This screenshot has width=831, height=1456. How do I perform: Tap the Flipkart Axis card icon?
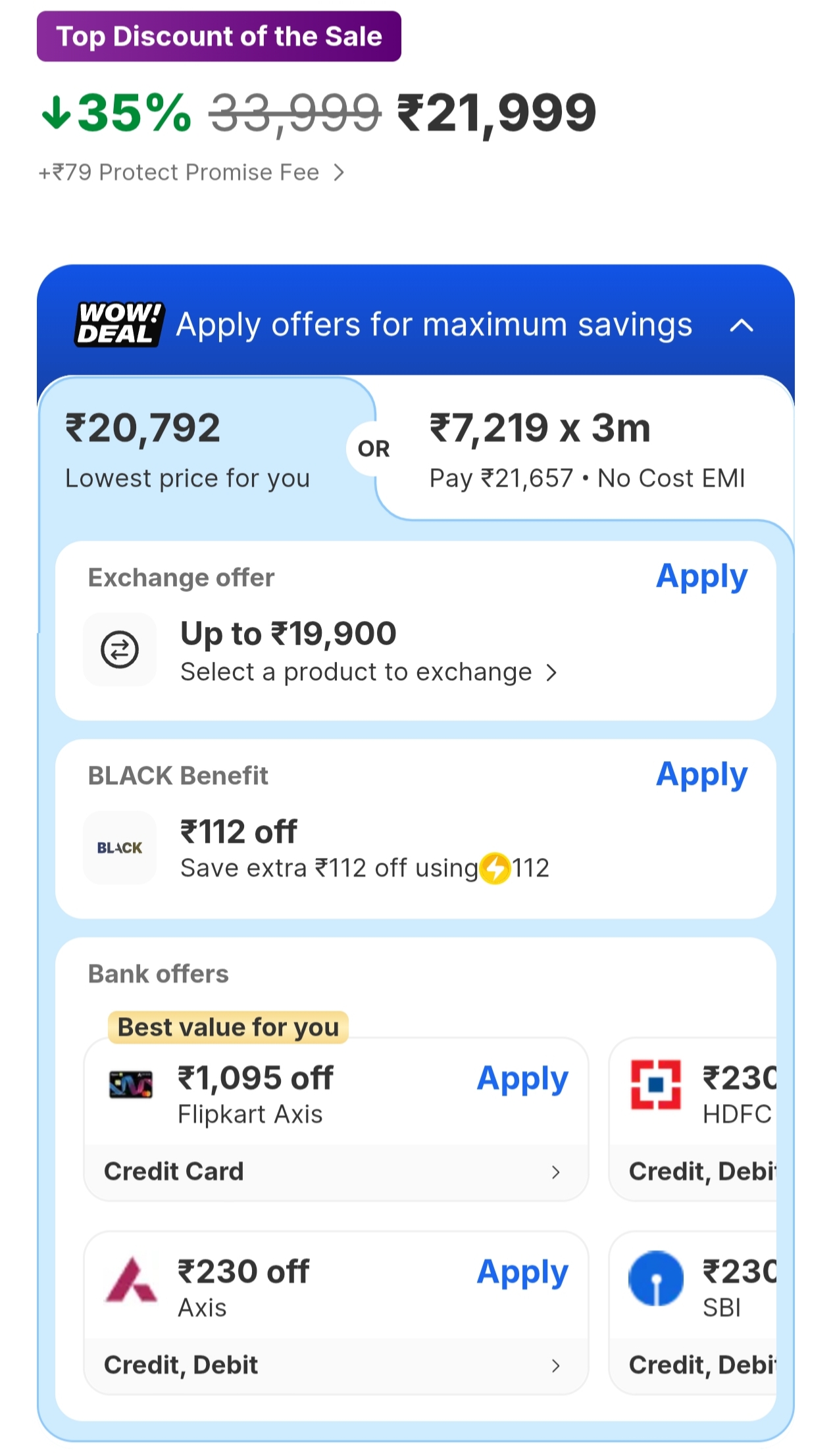[x=131, y=1085]
